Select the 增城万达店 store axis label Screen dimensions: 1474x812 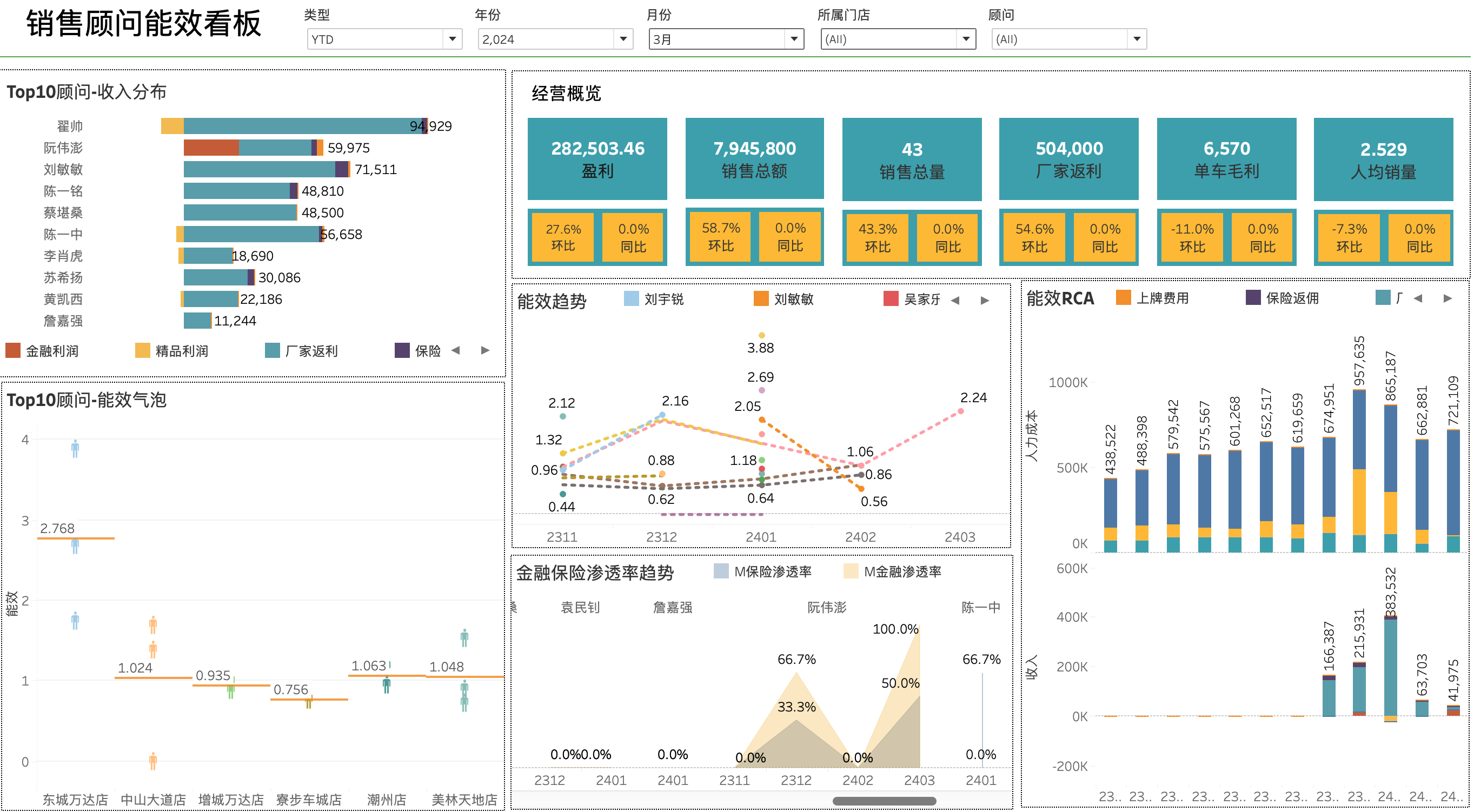click(230, 800)
